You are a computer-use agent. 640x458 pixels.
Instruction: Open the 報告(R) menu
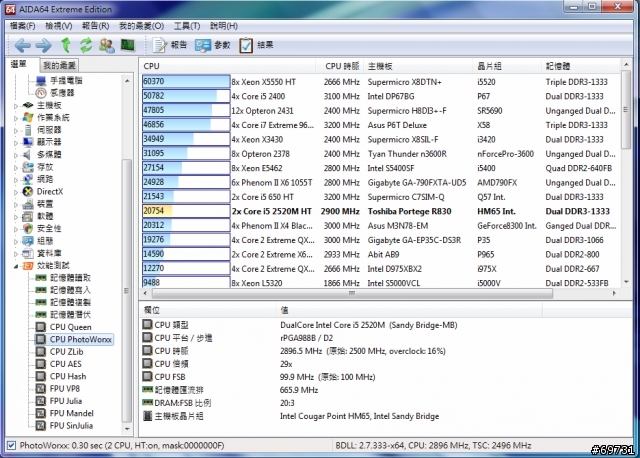[x=96, y=26]
